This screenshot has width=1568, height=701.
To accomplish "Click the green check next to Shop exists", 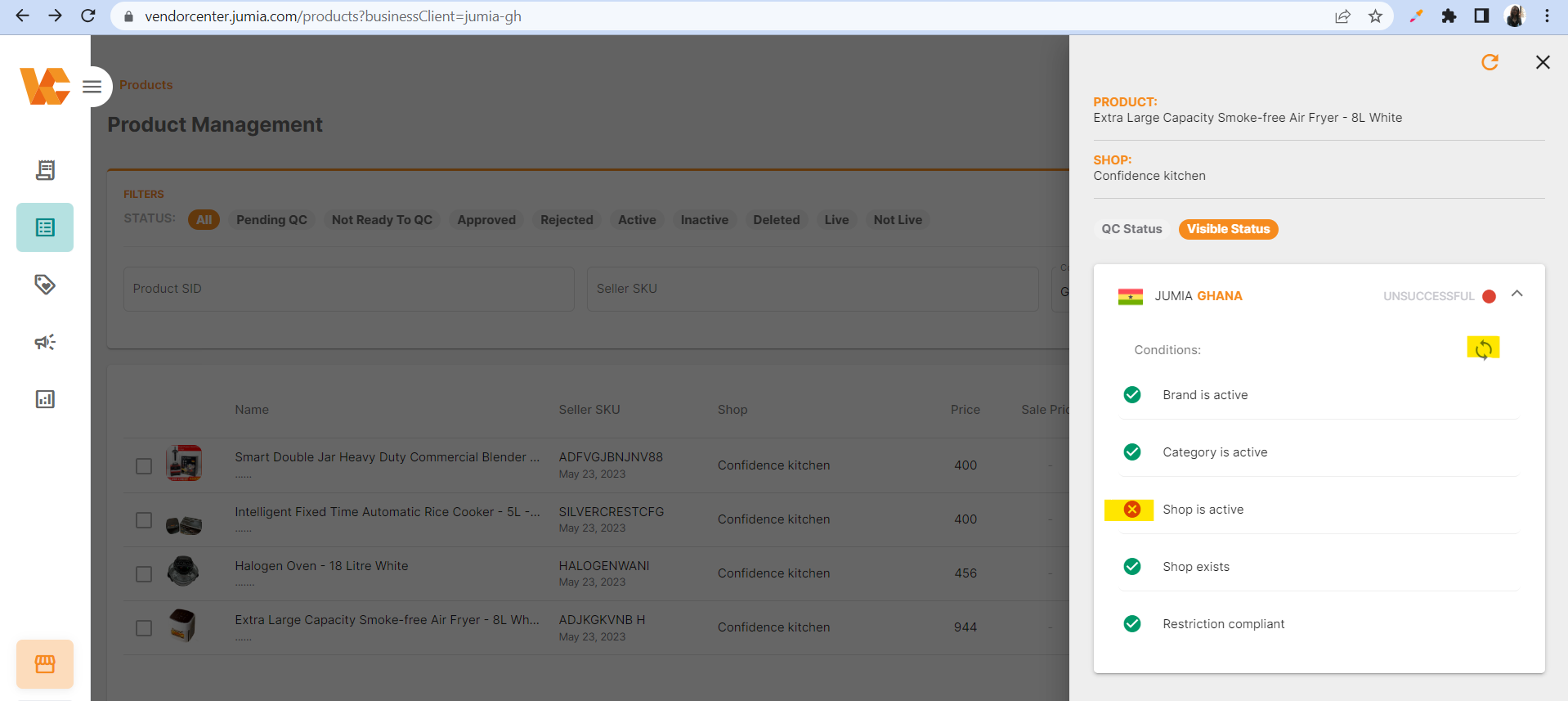I will click(x=1132, y=567).
